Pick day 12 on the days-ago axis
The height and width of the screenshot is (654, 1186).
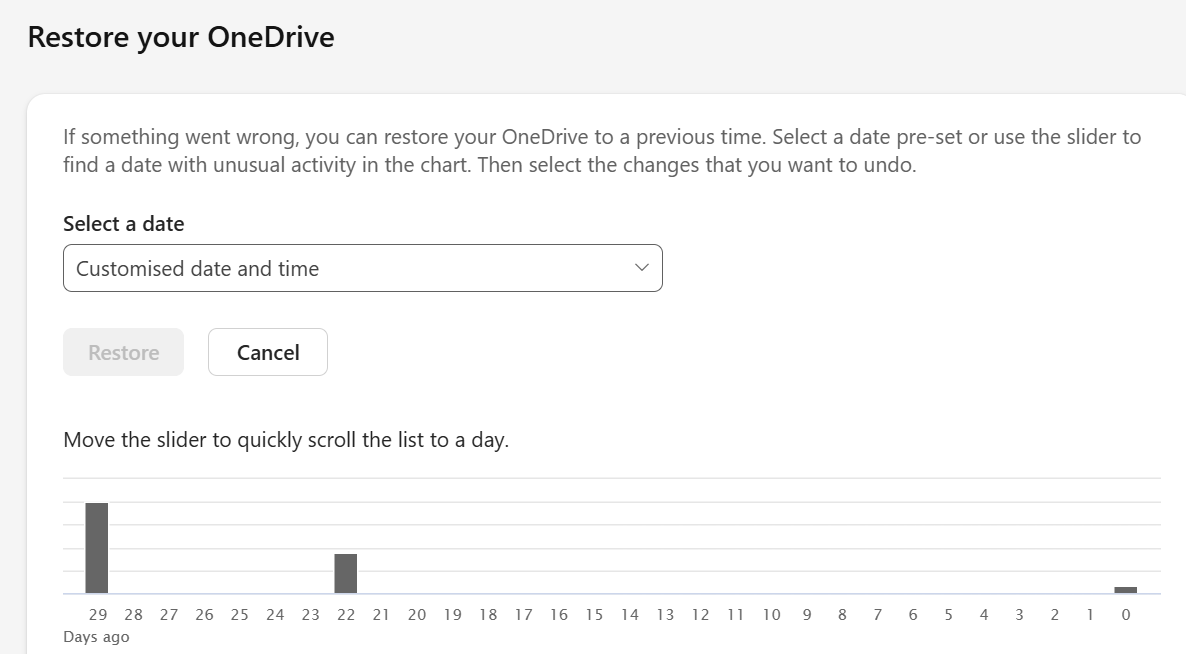[700, 615]
